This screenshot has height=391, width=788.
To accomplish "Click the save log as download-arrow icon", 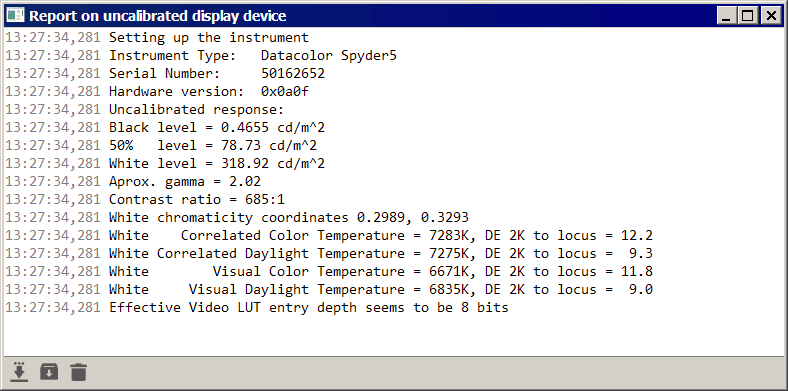I will point(19,372).
